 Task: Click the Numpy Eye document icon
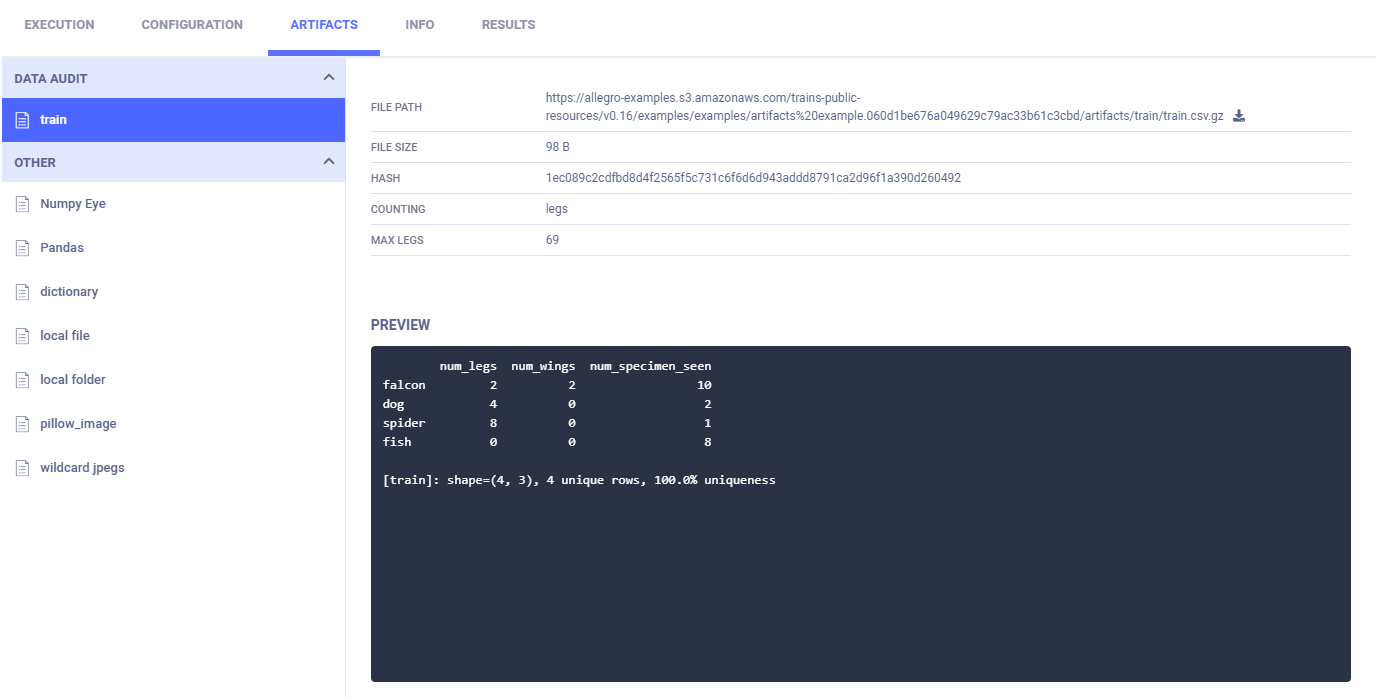pyautogui.click(x=23, y=204)
